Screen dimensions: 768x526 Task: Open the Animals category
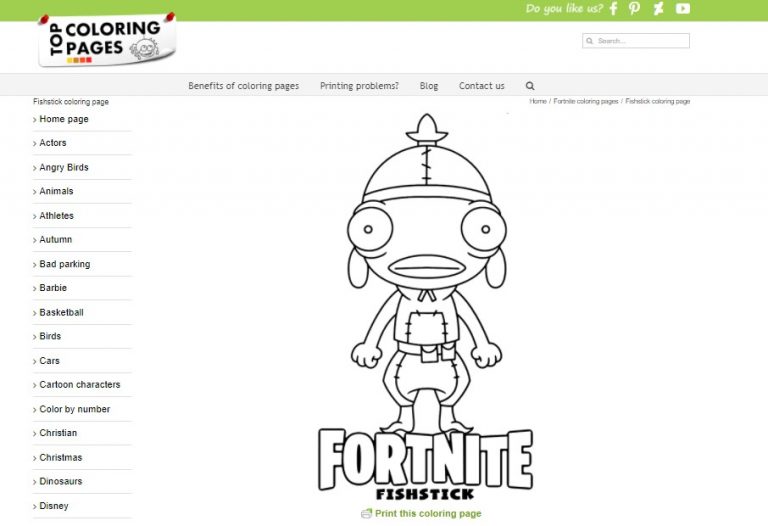56,191
